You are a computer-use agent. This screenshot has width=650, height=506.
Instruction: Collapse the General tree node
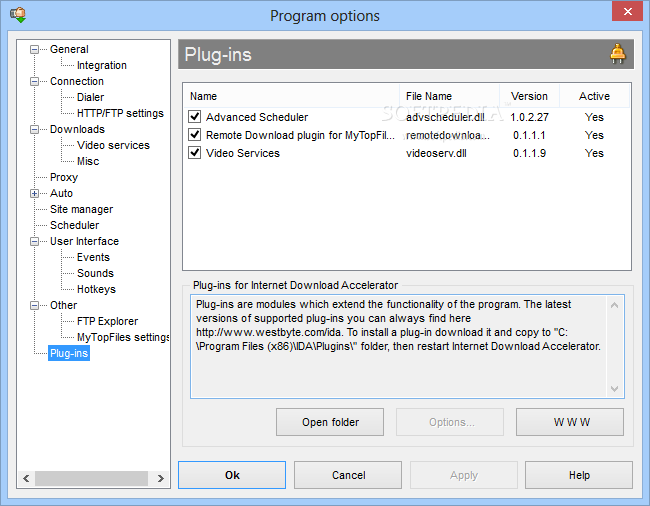(34, 49)
